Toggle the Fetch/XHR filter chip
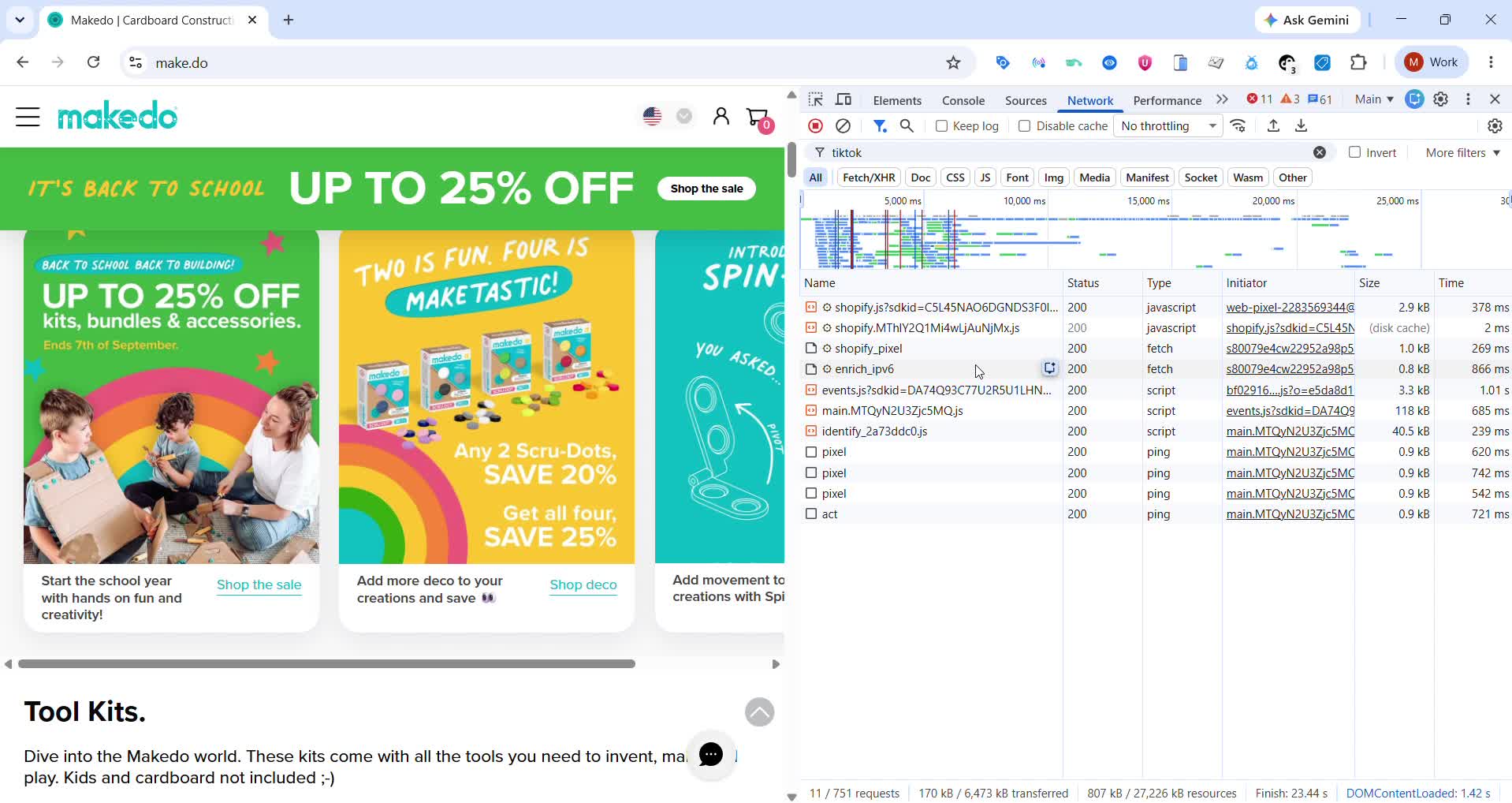Viewport: 1512px width, 803px height. click(869, 177)
